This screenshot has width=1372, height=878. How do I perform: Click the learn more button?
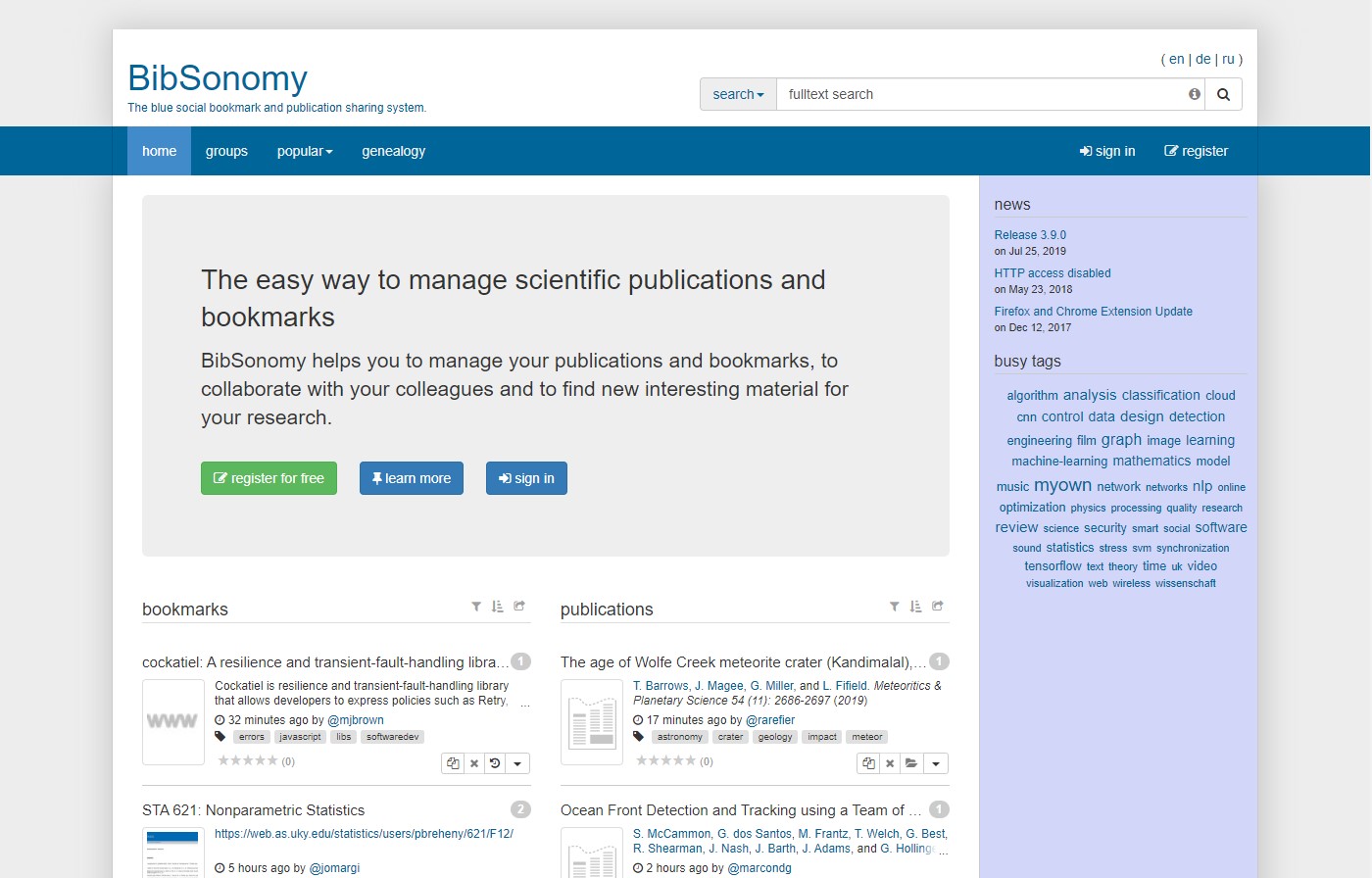pyautogui.click(x=412, y=478)
